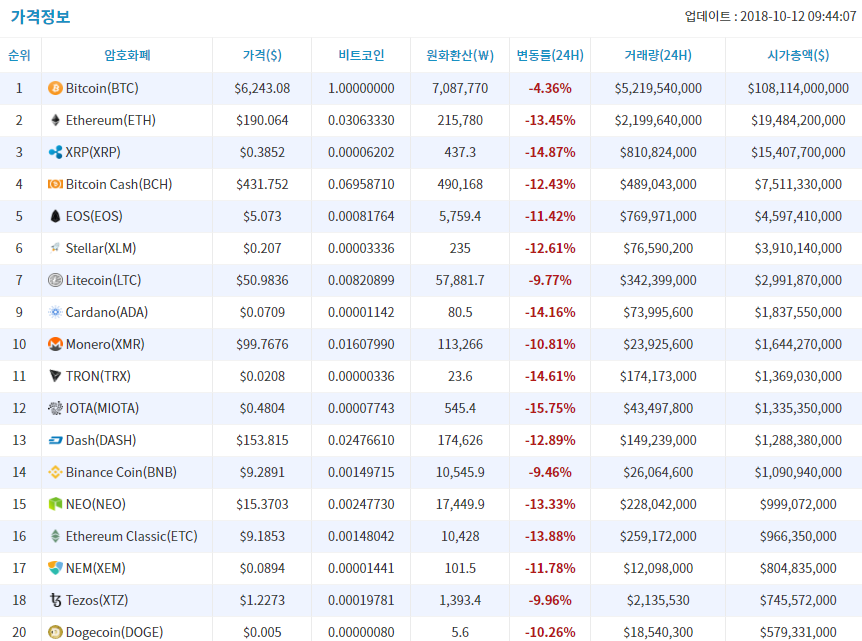Click the Dash logo icon

(55, 440)
